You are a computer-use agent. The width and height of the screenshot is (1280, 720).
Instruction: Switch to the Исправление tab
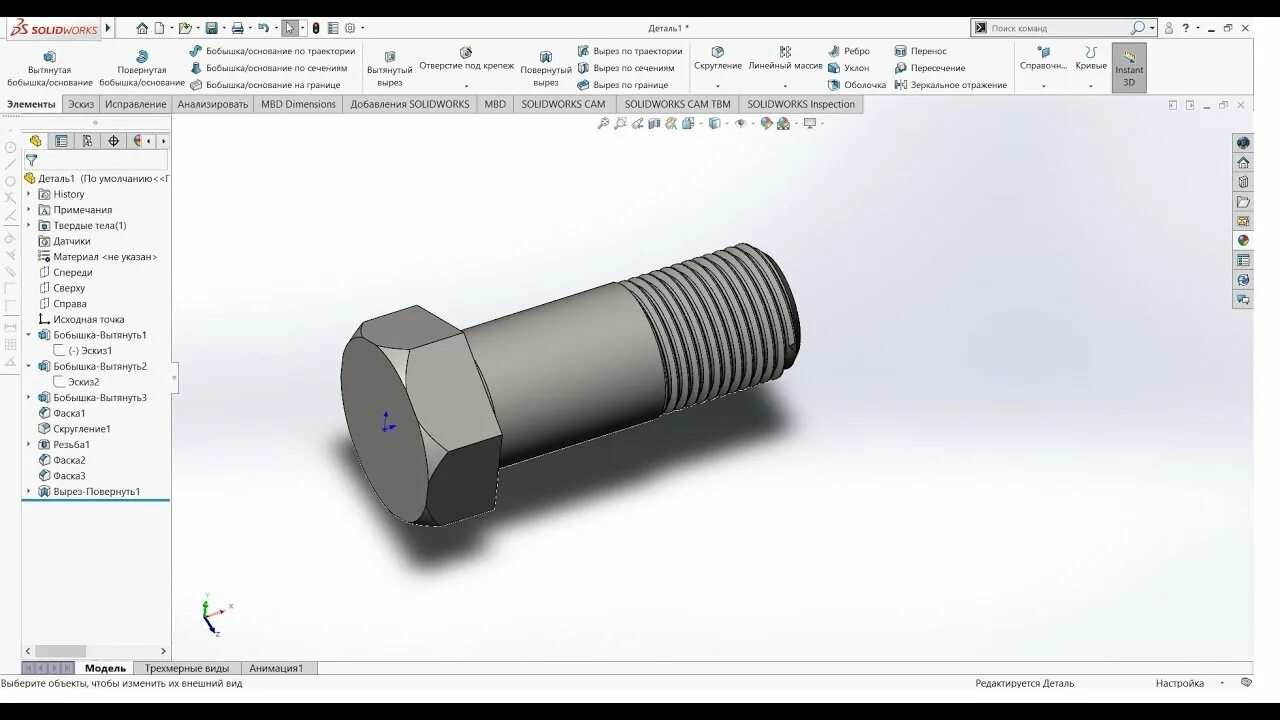(136, 104)
